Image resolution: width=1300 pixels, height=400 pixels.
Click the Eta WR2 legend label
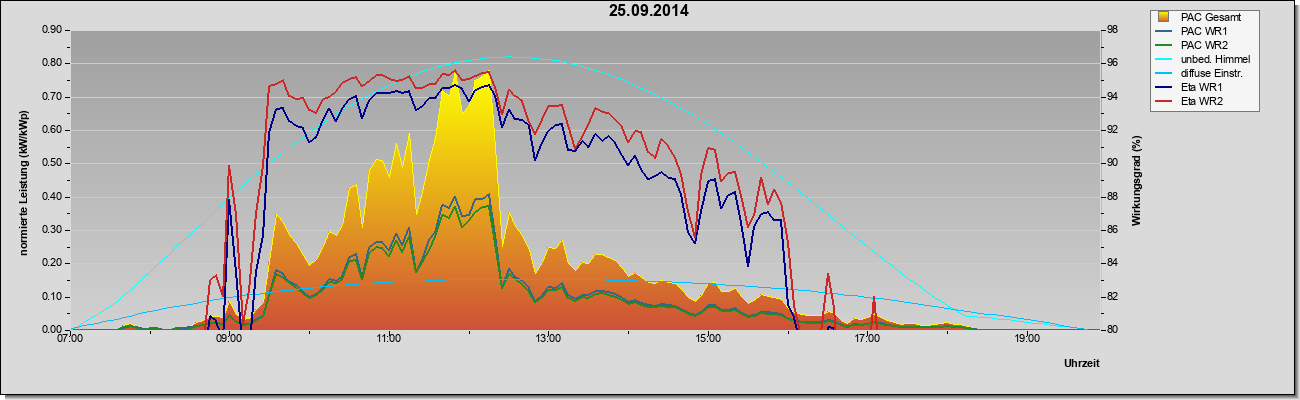1202,101
